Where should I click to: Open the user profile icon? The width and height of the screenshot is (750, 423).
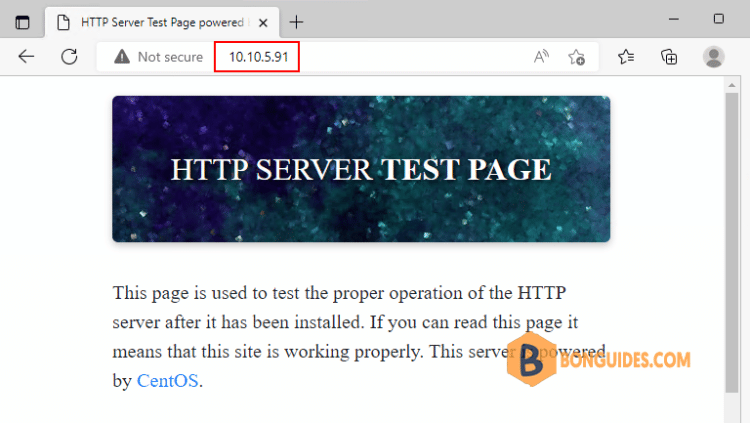coord(713,57)
